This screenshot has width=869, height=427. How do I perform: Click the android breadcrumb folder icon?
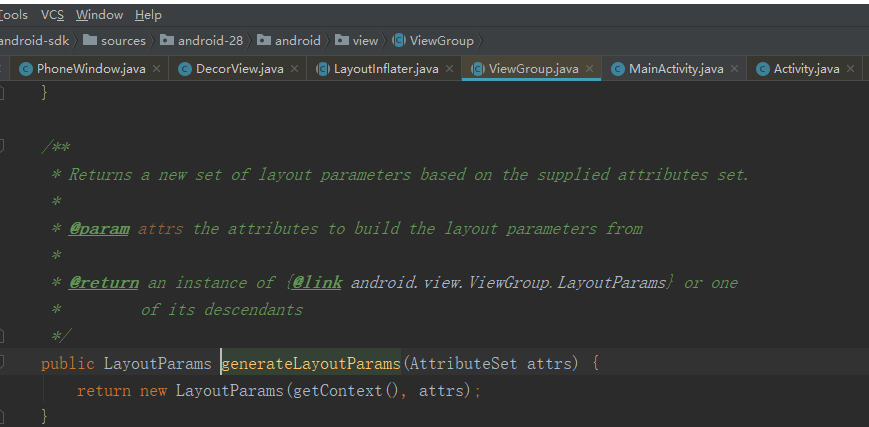pos(264,40)
